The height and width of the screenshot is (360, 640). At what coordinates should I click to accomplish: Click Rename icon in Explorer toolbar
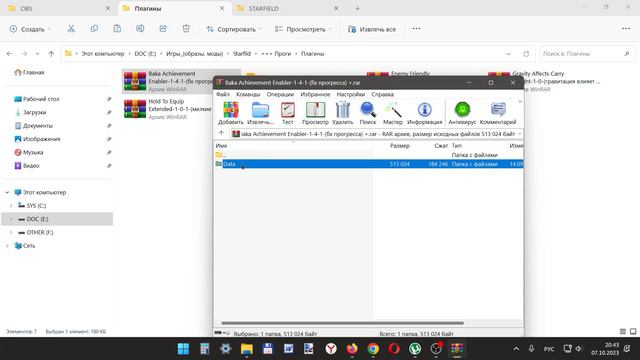(x=140, y=29)
